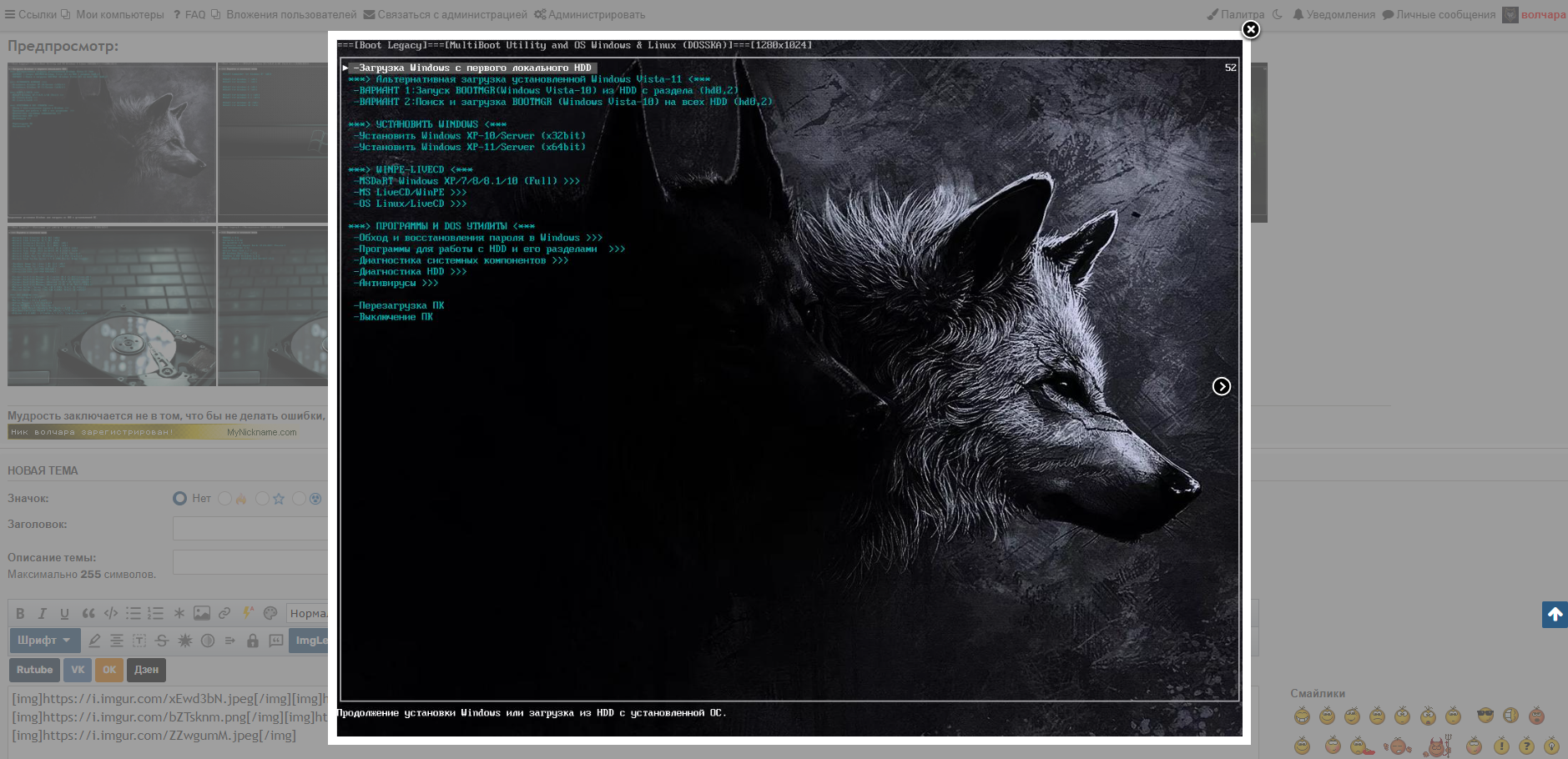Apply Italic formatting in editor toolbar

point(42,613)
